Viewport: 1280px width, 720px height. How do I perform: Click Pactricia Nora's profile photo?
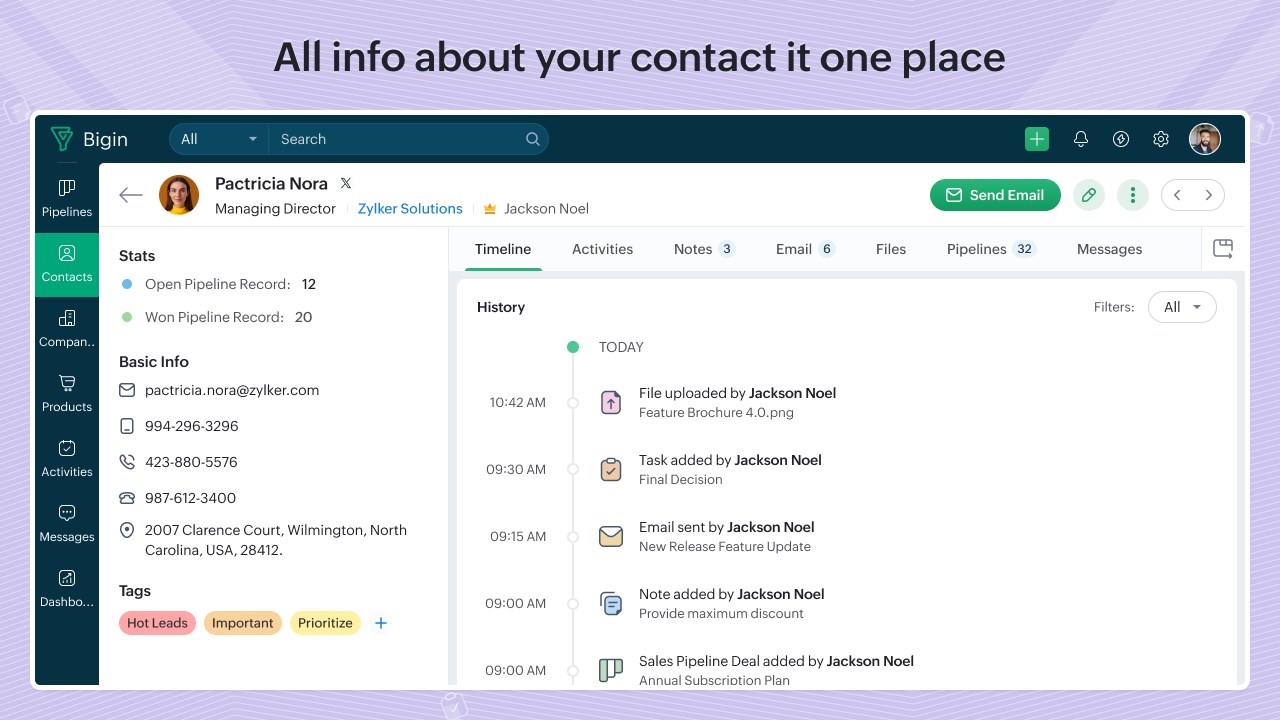tap(179, 195)
